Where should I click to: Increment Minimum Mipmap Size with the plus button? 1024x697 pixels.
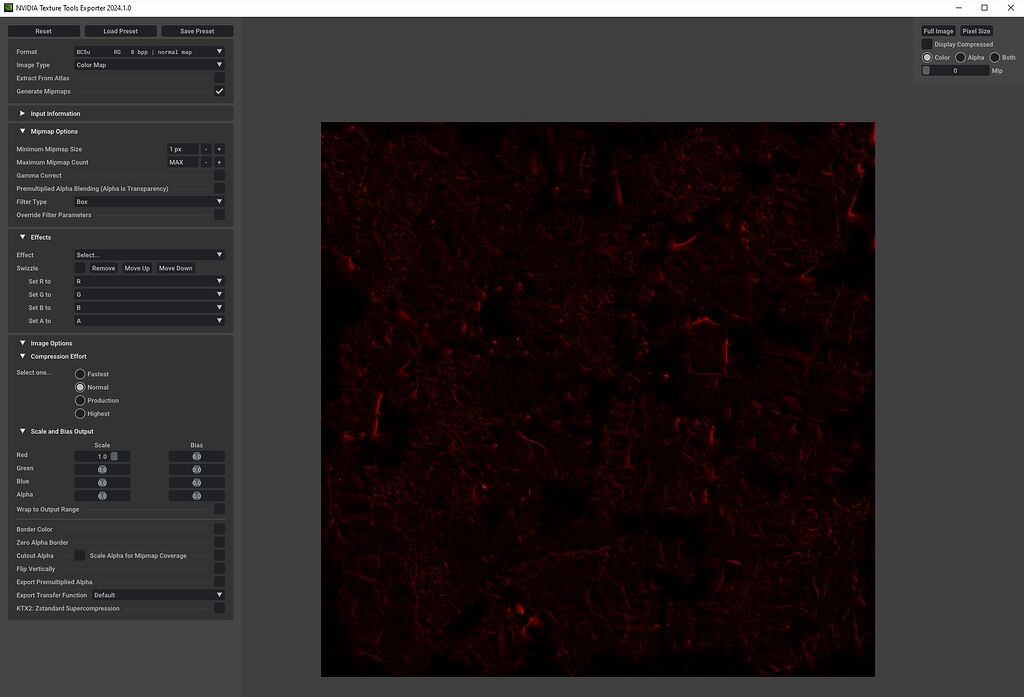(218, 148)
